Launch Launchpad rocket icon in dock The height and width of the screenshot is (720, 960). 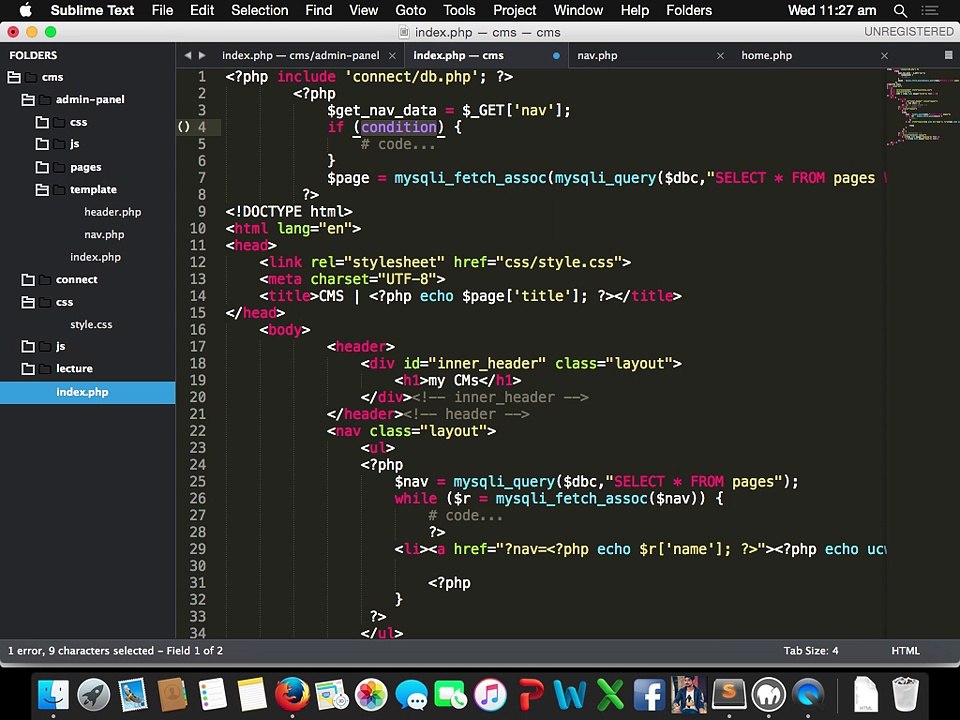coord(93,695)
